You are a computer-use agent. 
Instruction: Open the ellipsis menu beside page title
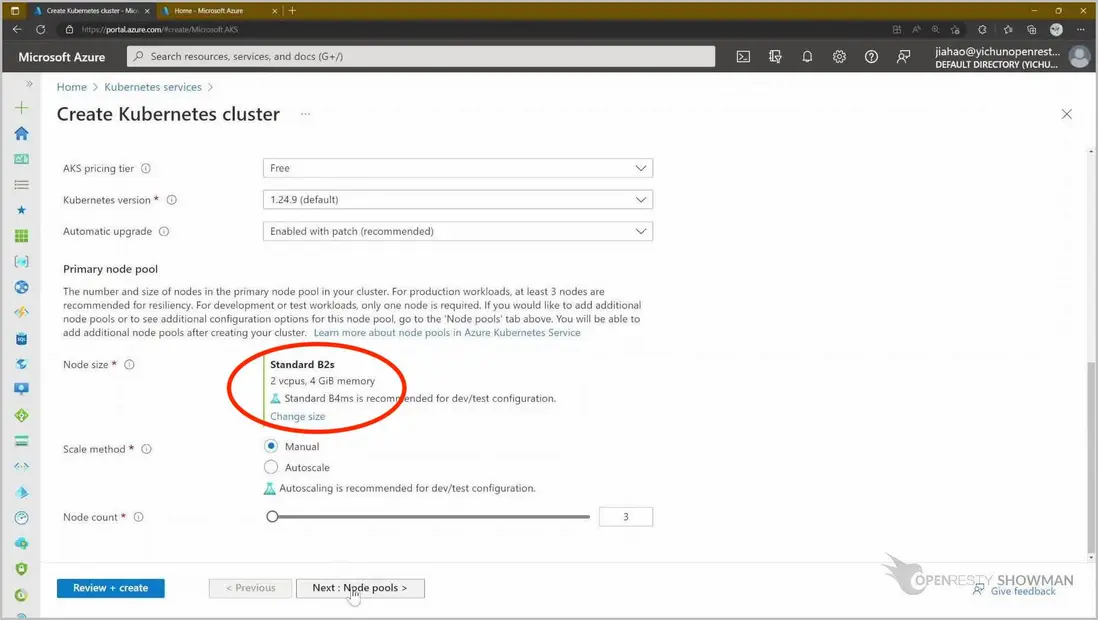[305, 114]
